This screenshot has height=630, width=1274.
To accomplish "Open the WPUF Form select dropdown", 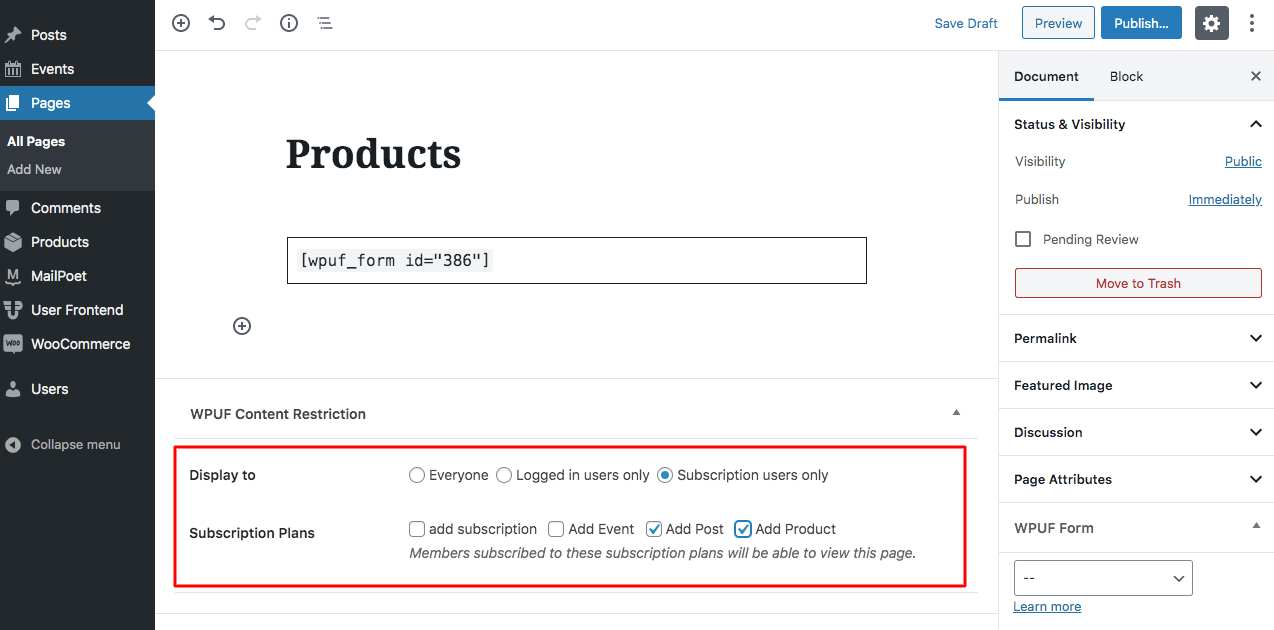I will pos(1103,578).
